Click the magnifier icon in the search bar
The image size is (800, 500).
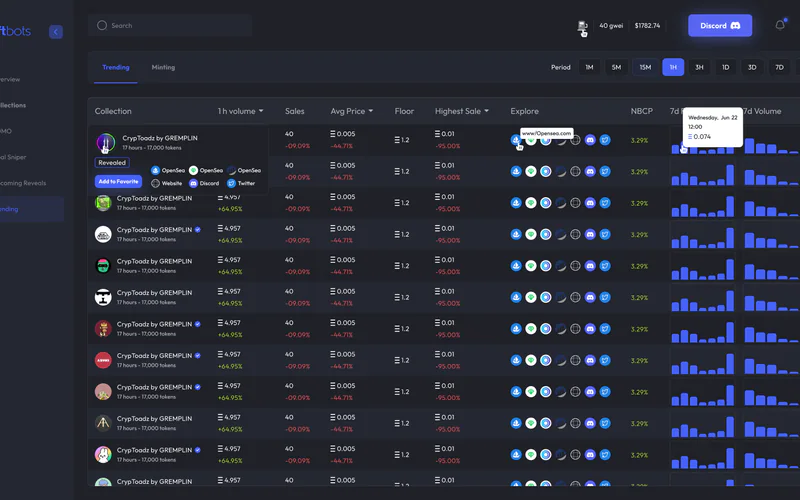click(102, 25)
